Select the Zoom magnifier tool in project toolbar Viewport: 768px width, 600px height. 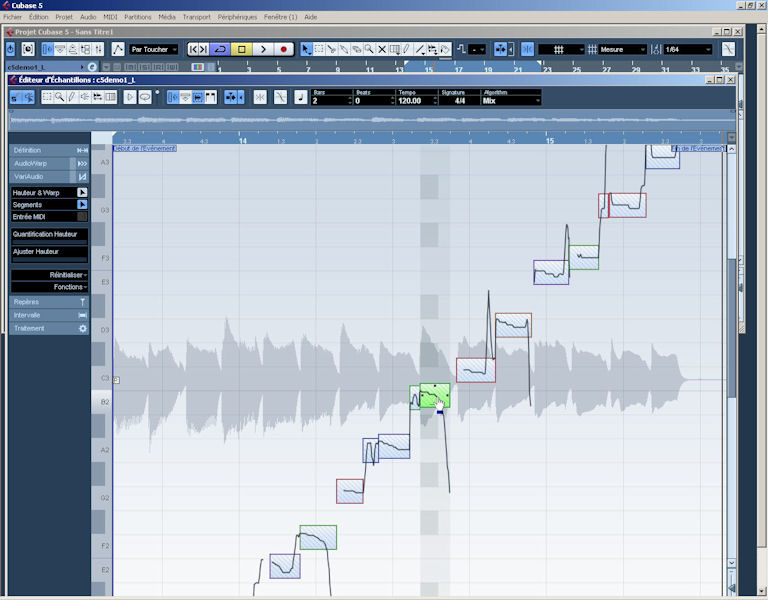click(369, 49)
